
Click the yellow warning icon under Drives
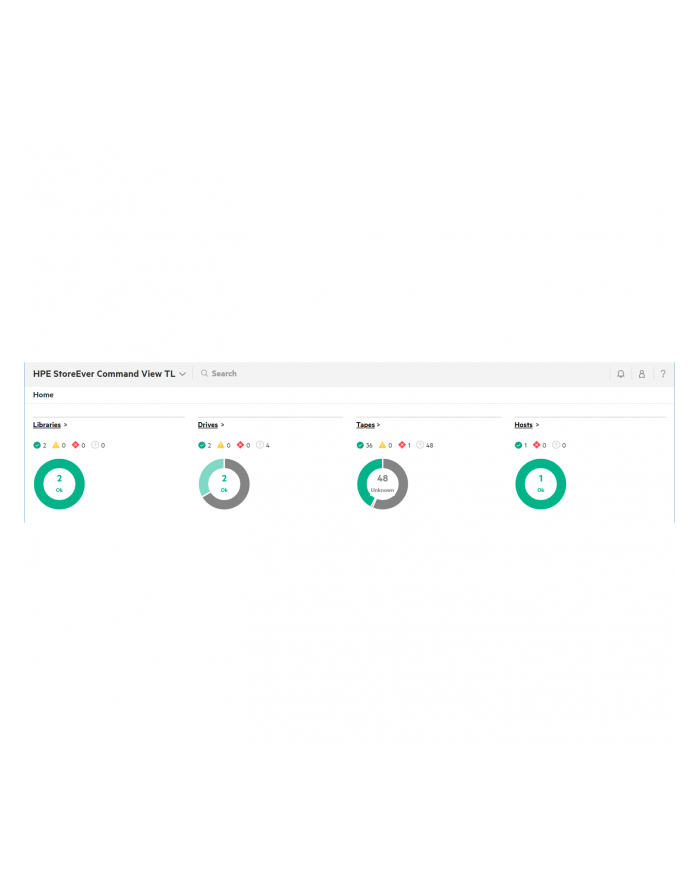coord(221,445)
